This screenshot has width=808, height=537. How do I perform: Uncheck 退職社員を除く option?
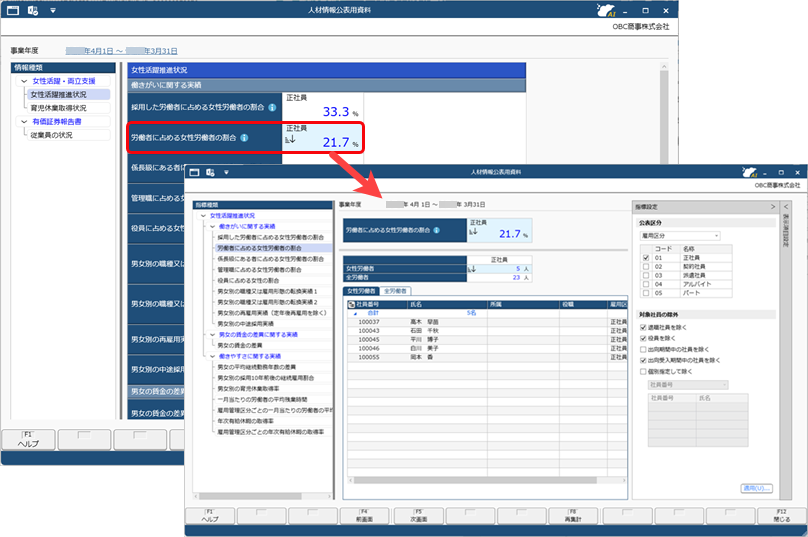[x=644, y=328]
